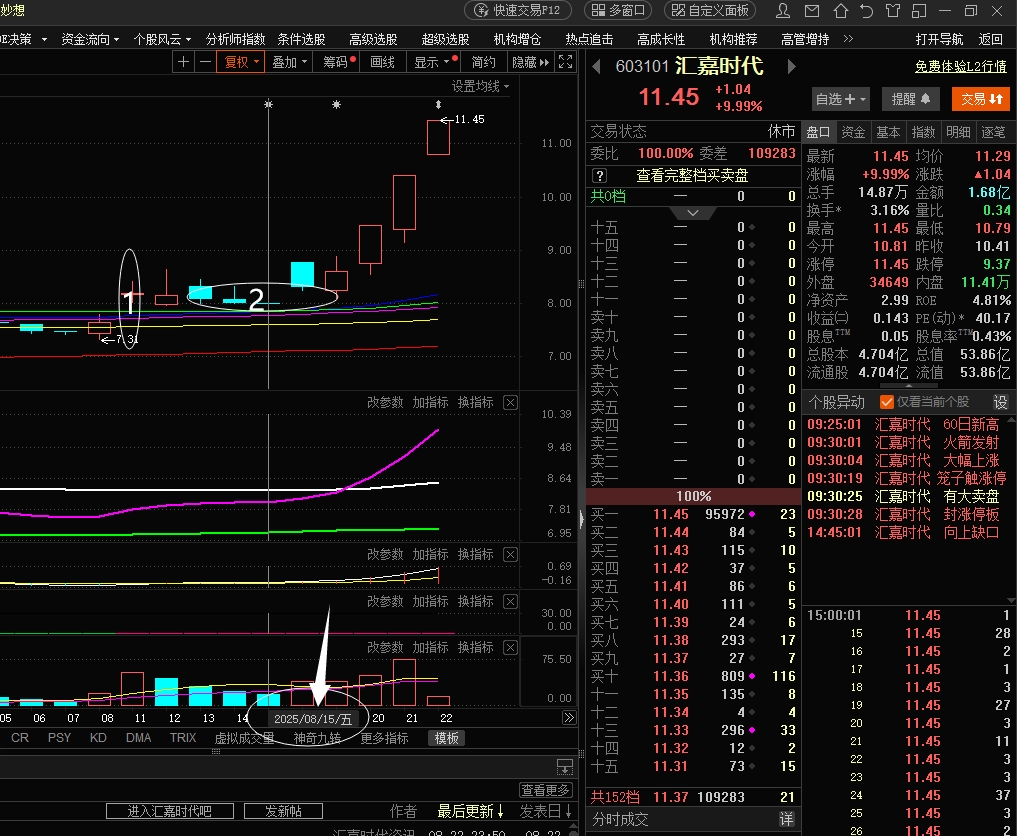Image resolution: width=1017 pixels, height=836 pixels.
Task: Click 发新帖 new post button
Action: pos(283,811)
